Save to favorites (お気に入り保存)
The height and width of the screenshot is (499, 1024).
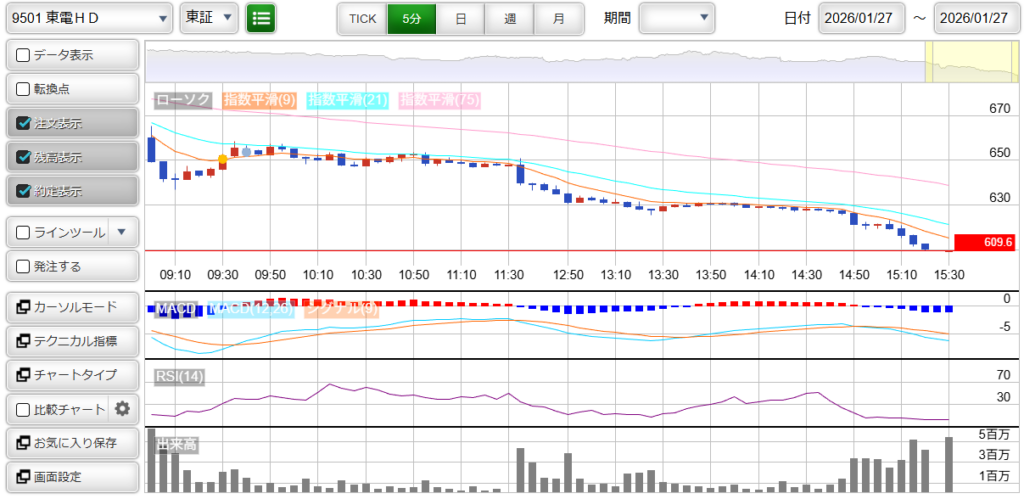[x=72, y=442]
